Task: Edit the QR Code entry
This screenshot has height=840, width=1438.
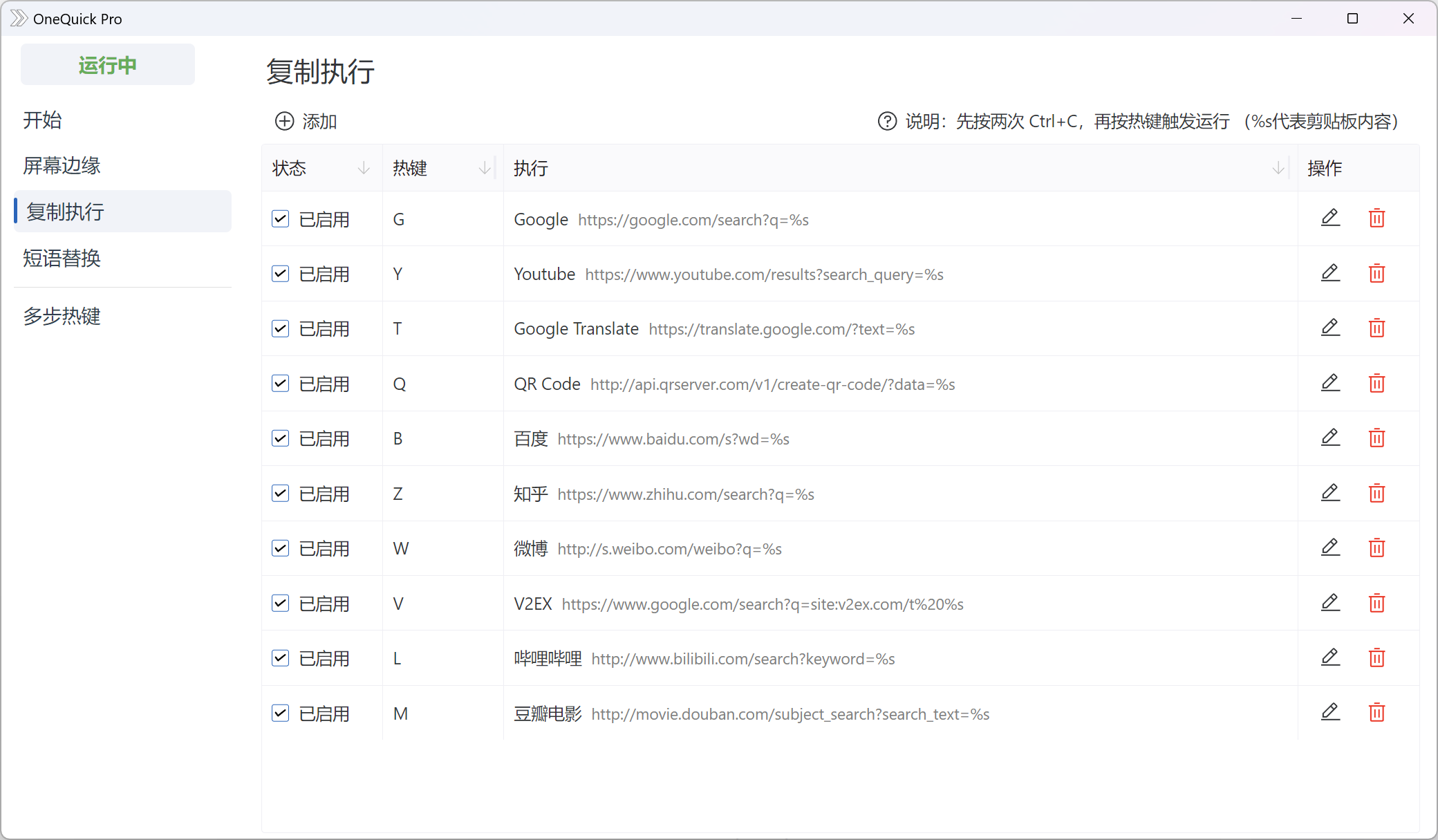Action: click(x=1330, y=383)
